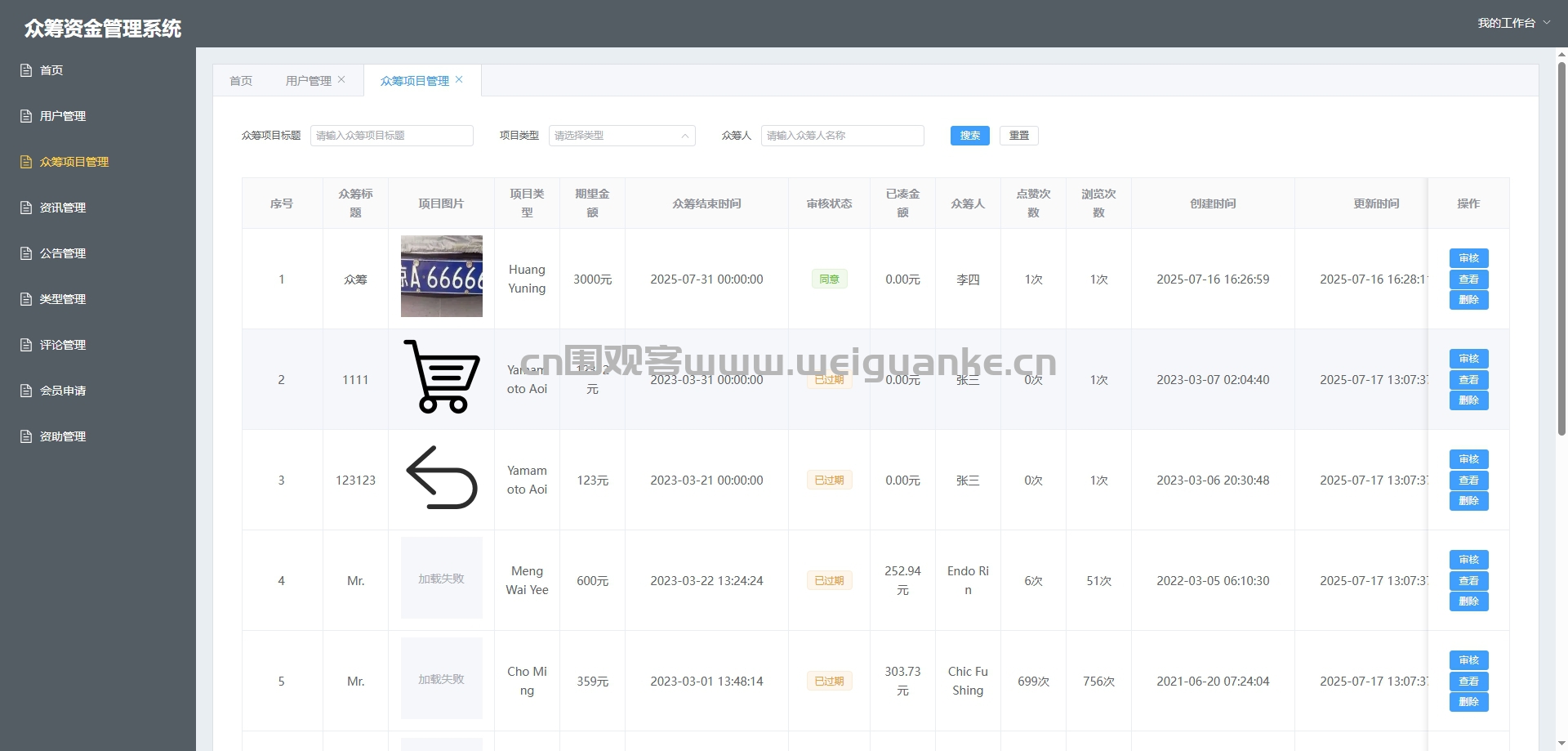Viewport: 1568px width, 751px height.
Task: Open the 项目类型 select dropdown
Action: click(622, 136)
